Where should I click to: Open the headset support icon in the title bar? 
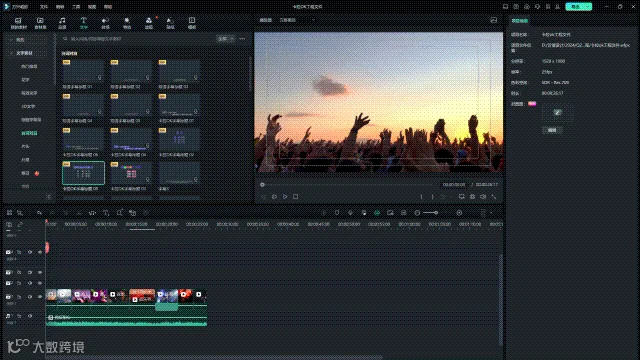[x=537, y=7]
